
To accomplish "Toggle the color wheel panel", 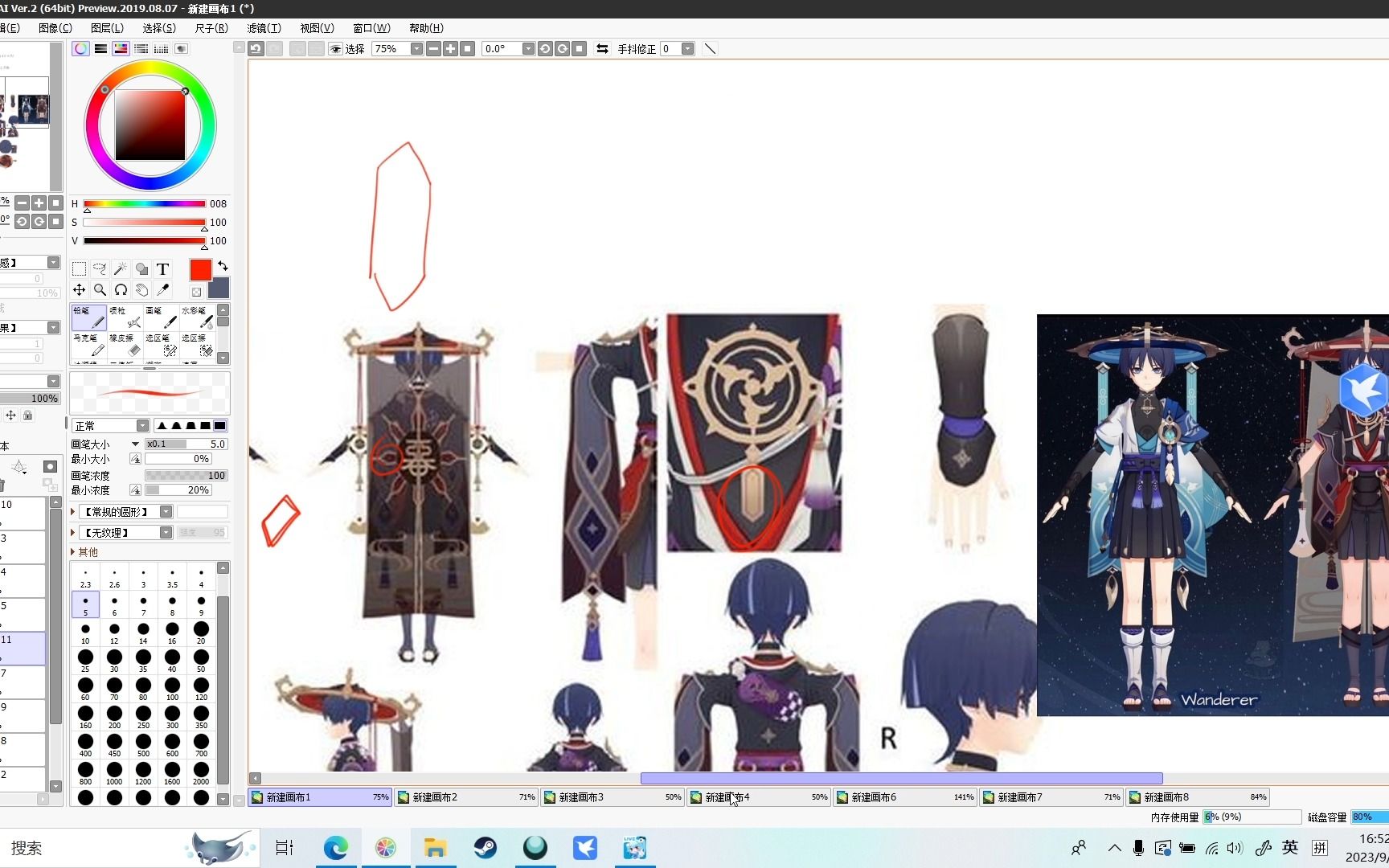I will coord(80,48).
